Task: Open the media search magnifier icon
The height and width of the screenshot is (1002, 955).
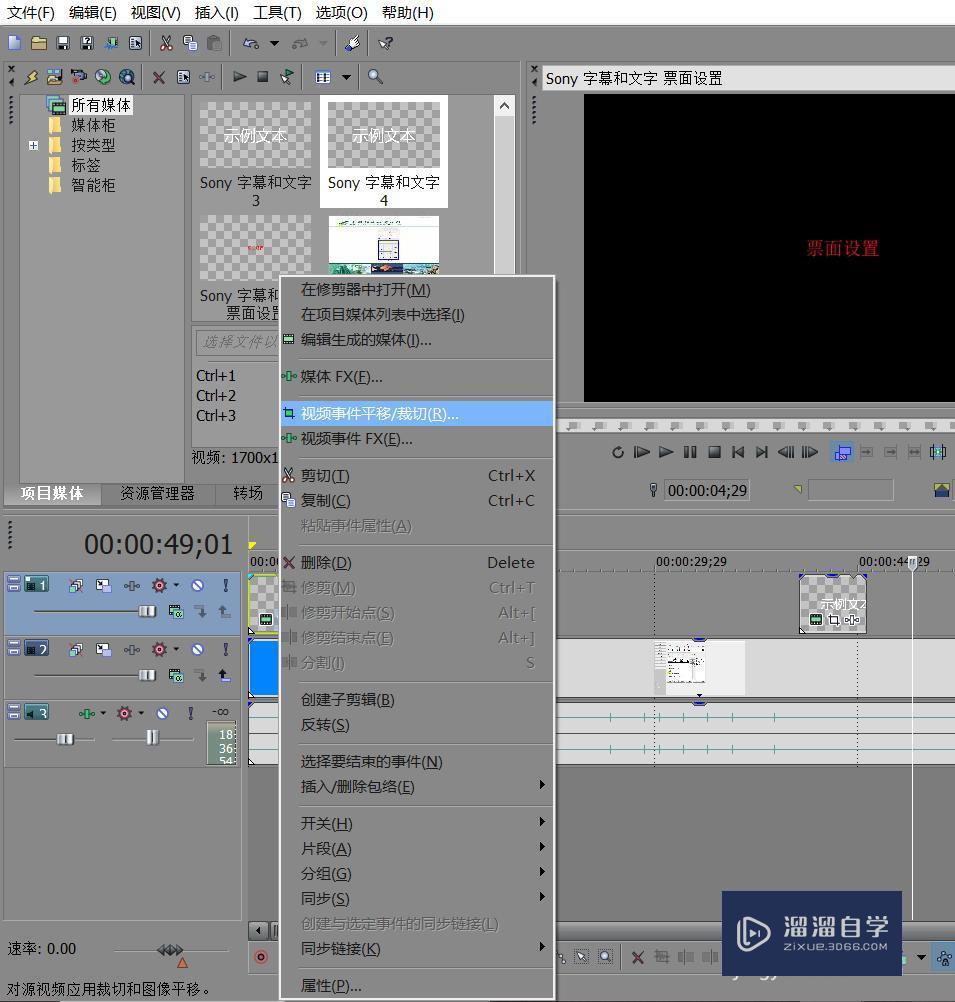Action: 375,77
